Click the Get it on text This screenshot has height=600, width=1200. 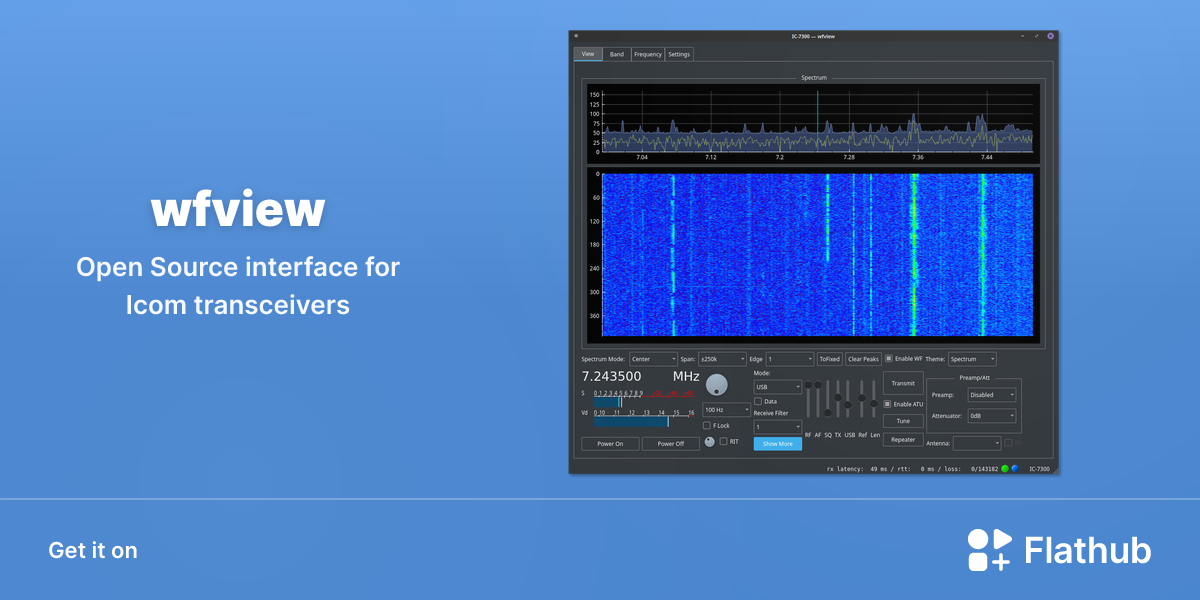[93, 550]
